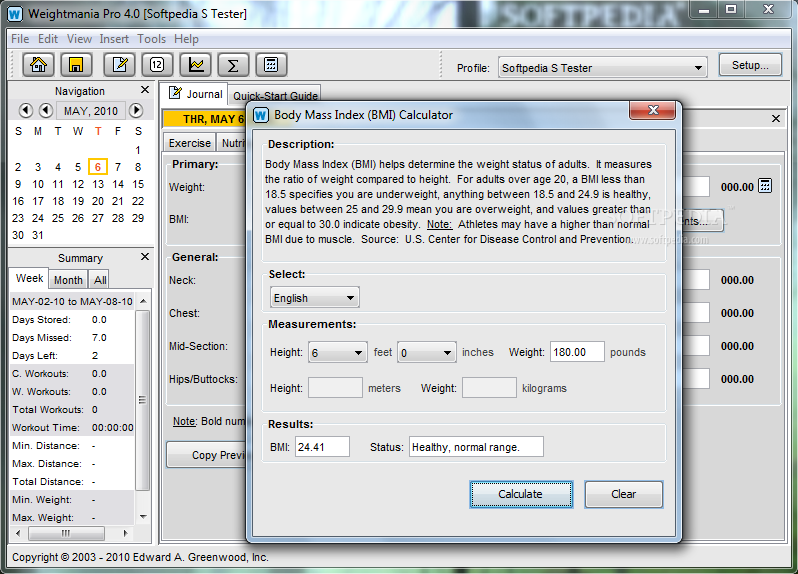Open the Insert menu

[x=114, y=39]
